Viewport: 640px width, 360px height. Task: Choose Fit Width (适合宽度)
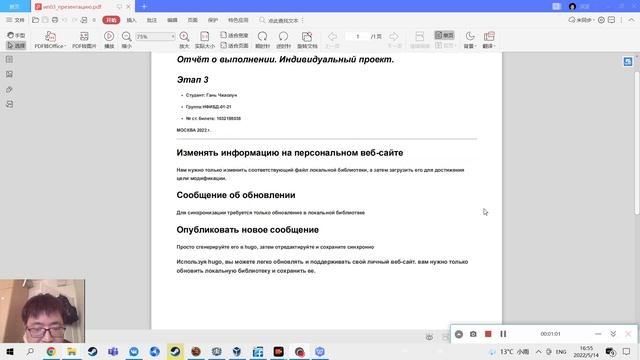tap(234, 35)
